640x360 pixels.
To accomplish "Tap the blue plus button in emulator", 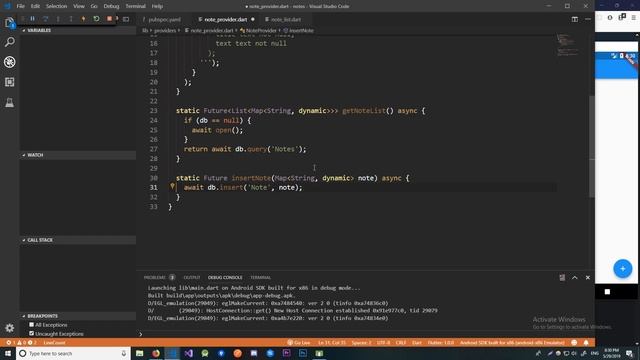I will pos(622,269).
